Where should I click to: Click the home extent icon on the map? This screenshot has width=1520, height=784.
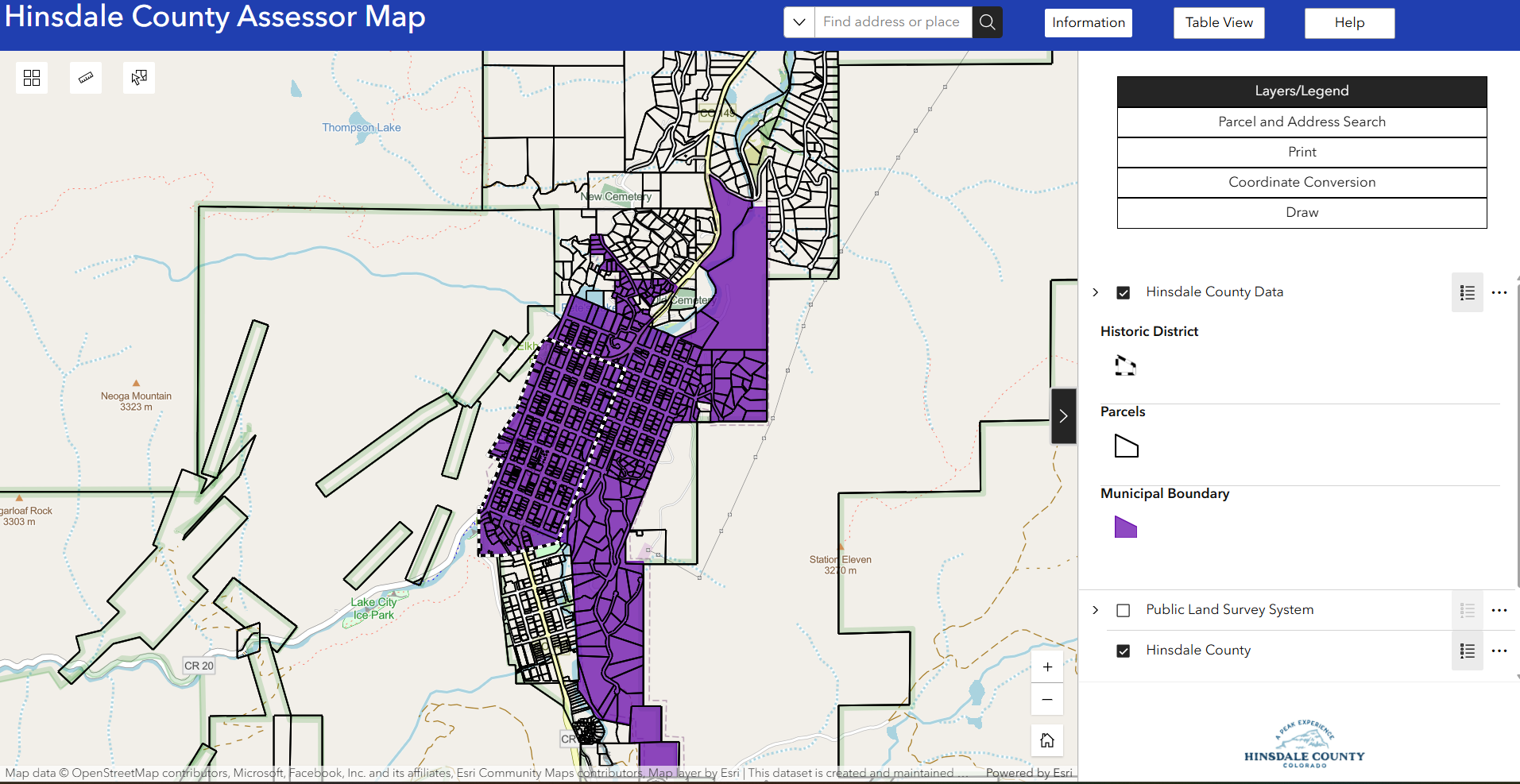1047,740
